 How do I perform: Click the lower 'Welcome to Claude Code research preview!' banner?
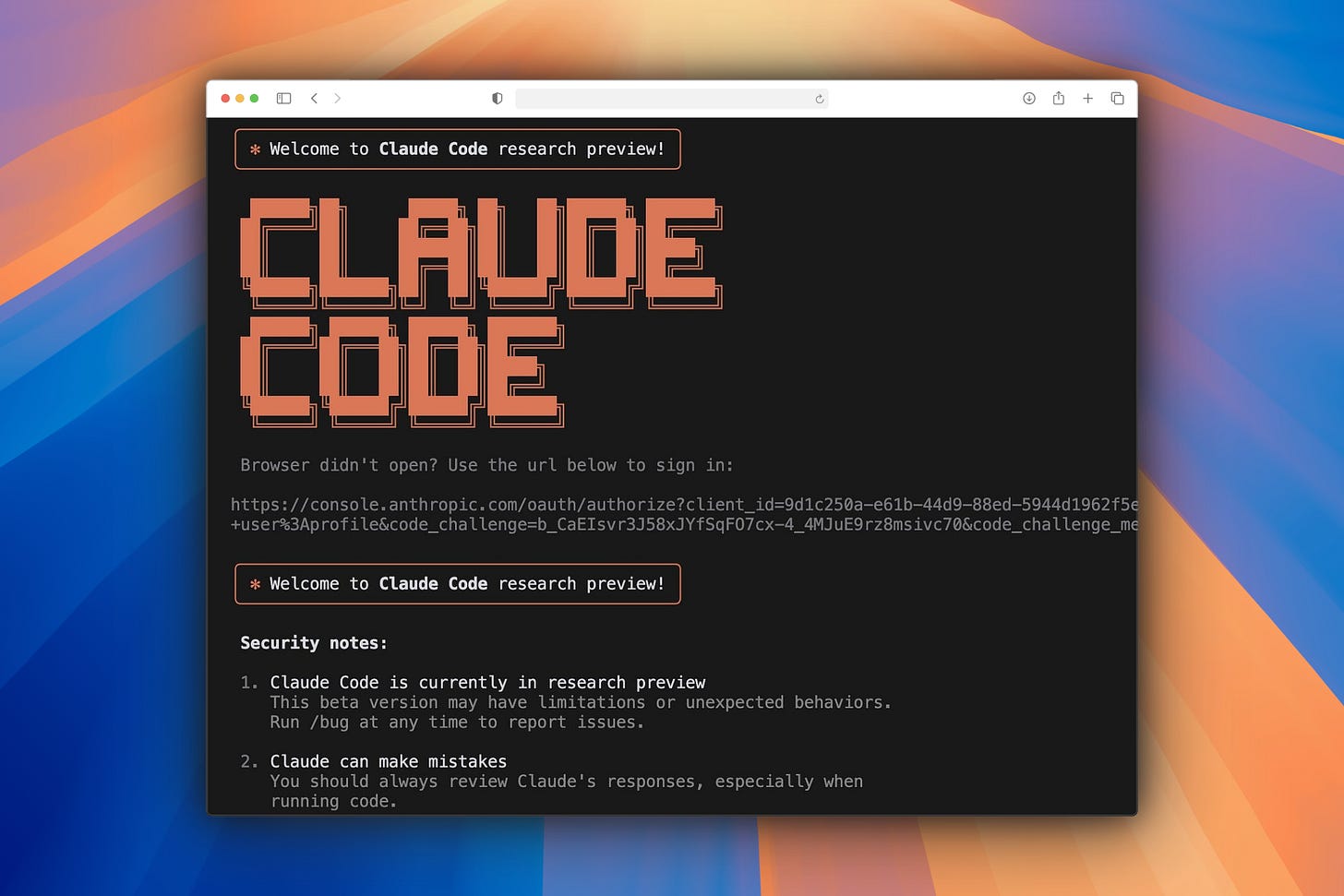coord(458,584)
